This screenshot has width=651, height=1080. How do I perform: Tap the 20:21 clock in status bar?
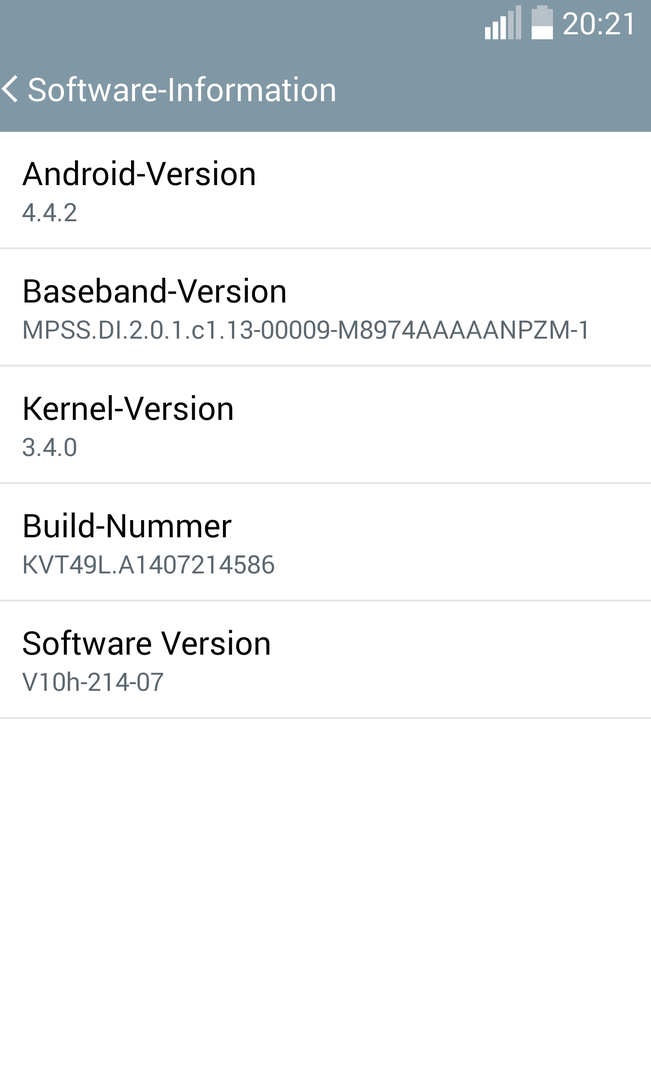(x=599, y=24)
